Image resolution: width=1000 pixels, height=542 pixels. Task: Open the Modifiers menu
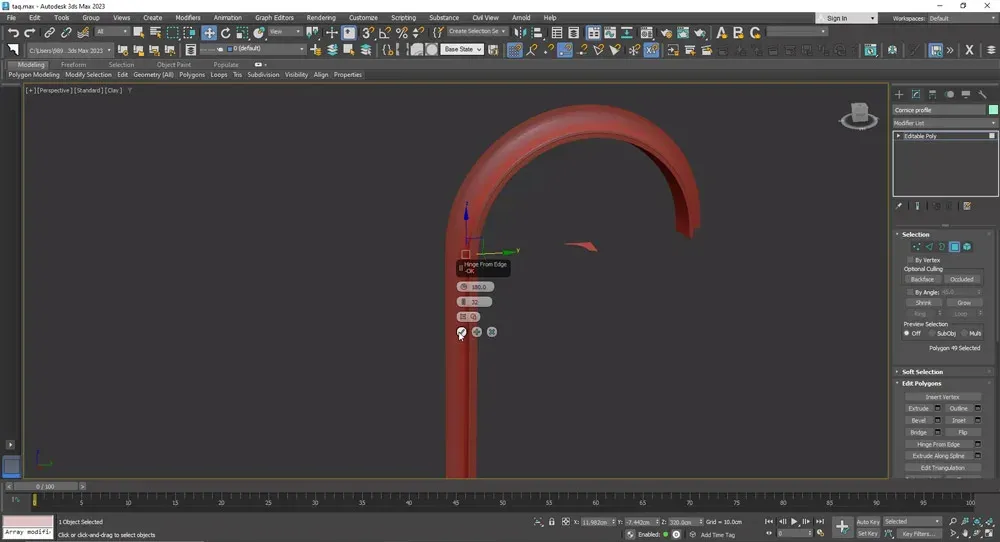188,18
